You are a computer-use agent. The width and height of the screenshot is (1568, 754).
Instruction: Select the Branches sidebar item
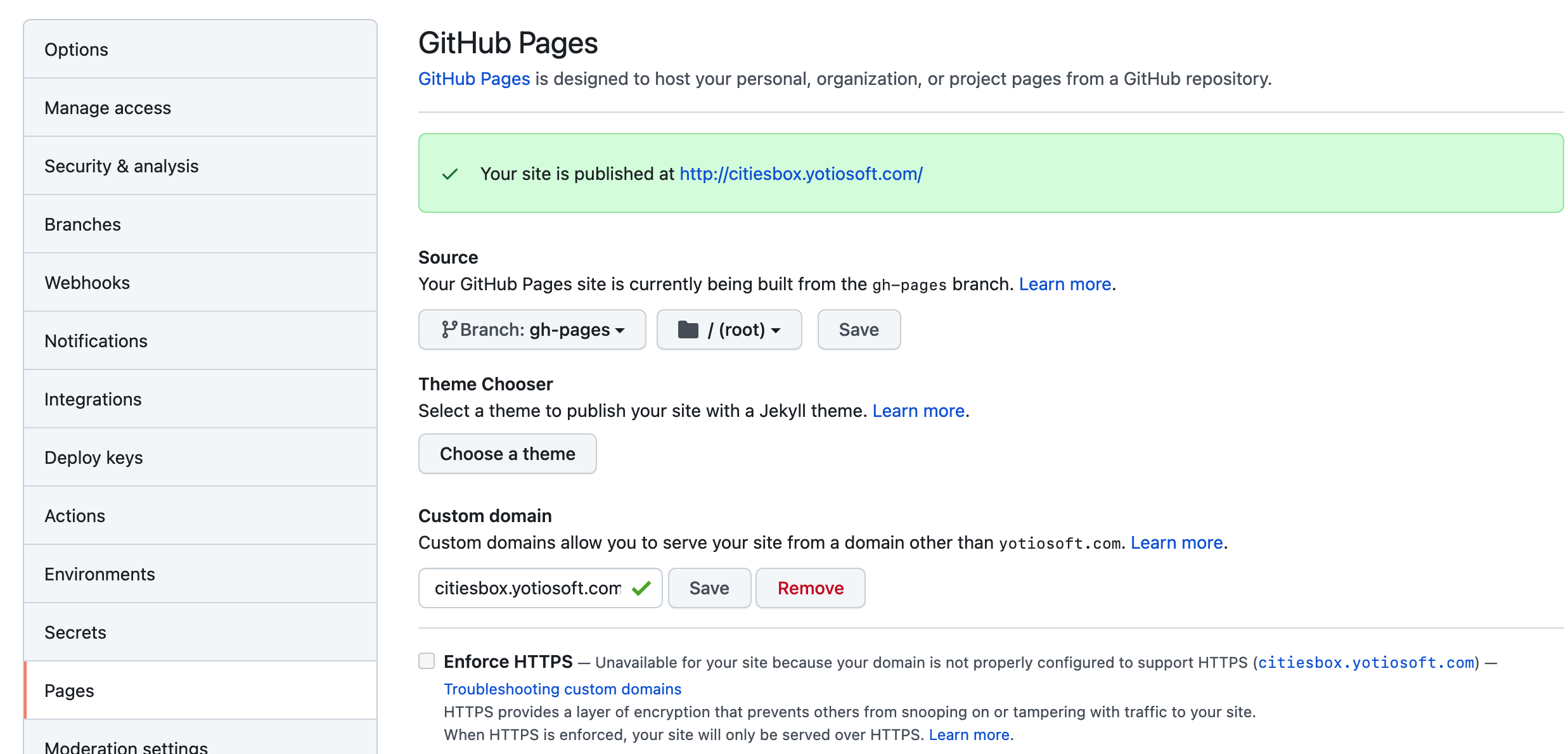pyautogui.click(x=200, y=224)
